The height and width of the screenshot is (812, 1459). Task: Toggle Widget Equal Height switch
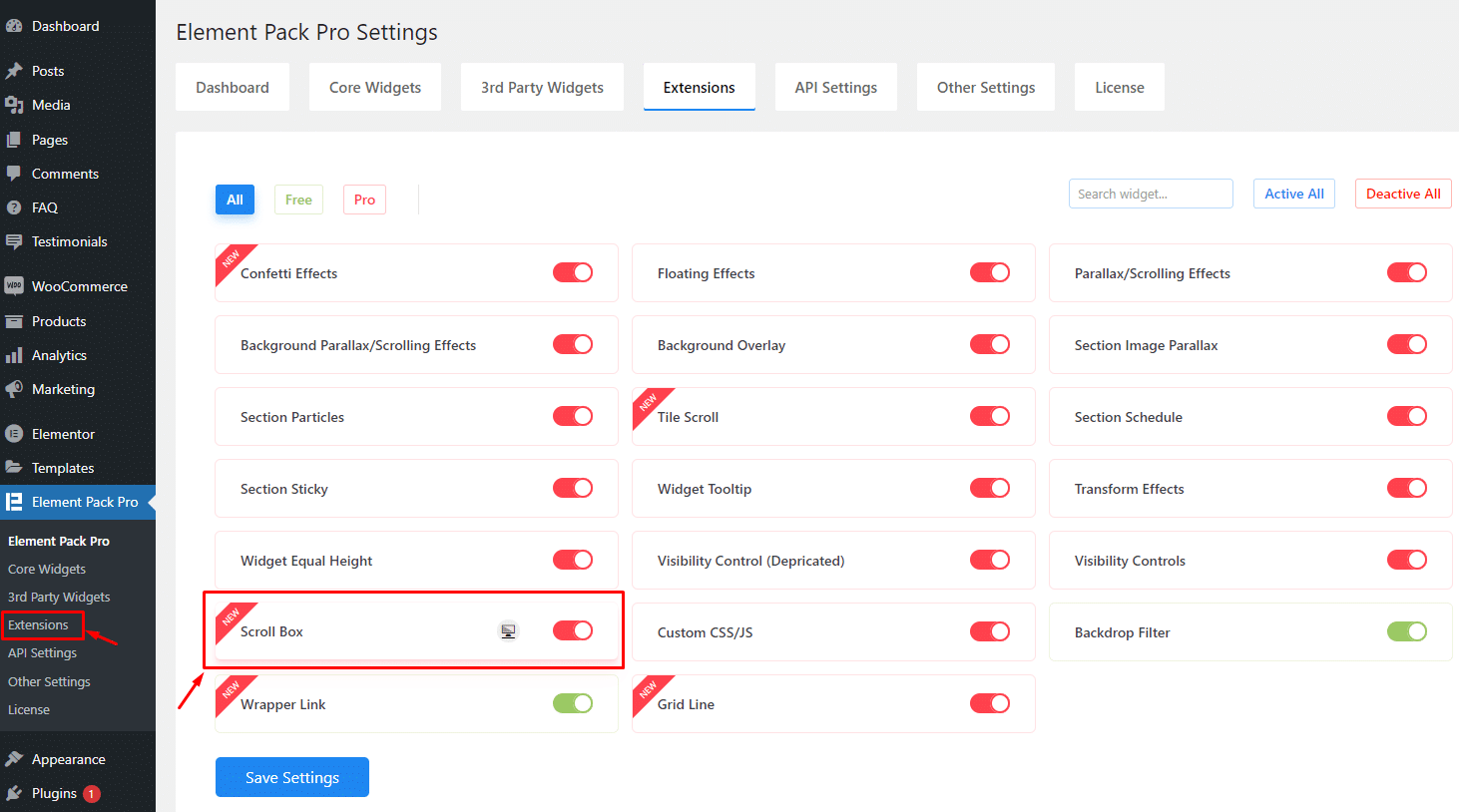(573, 560)
